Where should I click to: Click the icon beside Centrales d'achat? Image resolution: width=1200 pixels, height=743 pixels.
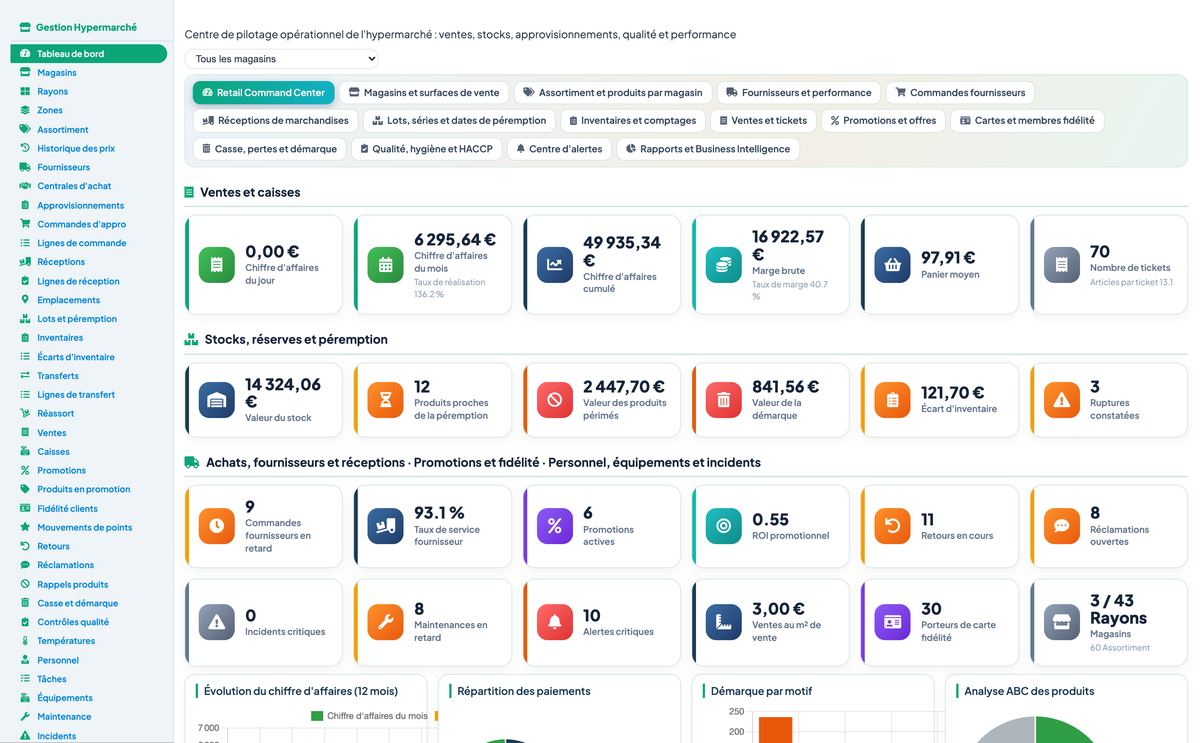pos(25,186)
